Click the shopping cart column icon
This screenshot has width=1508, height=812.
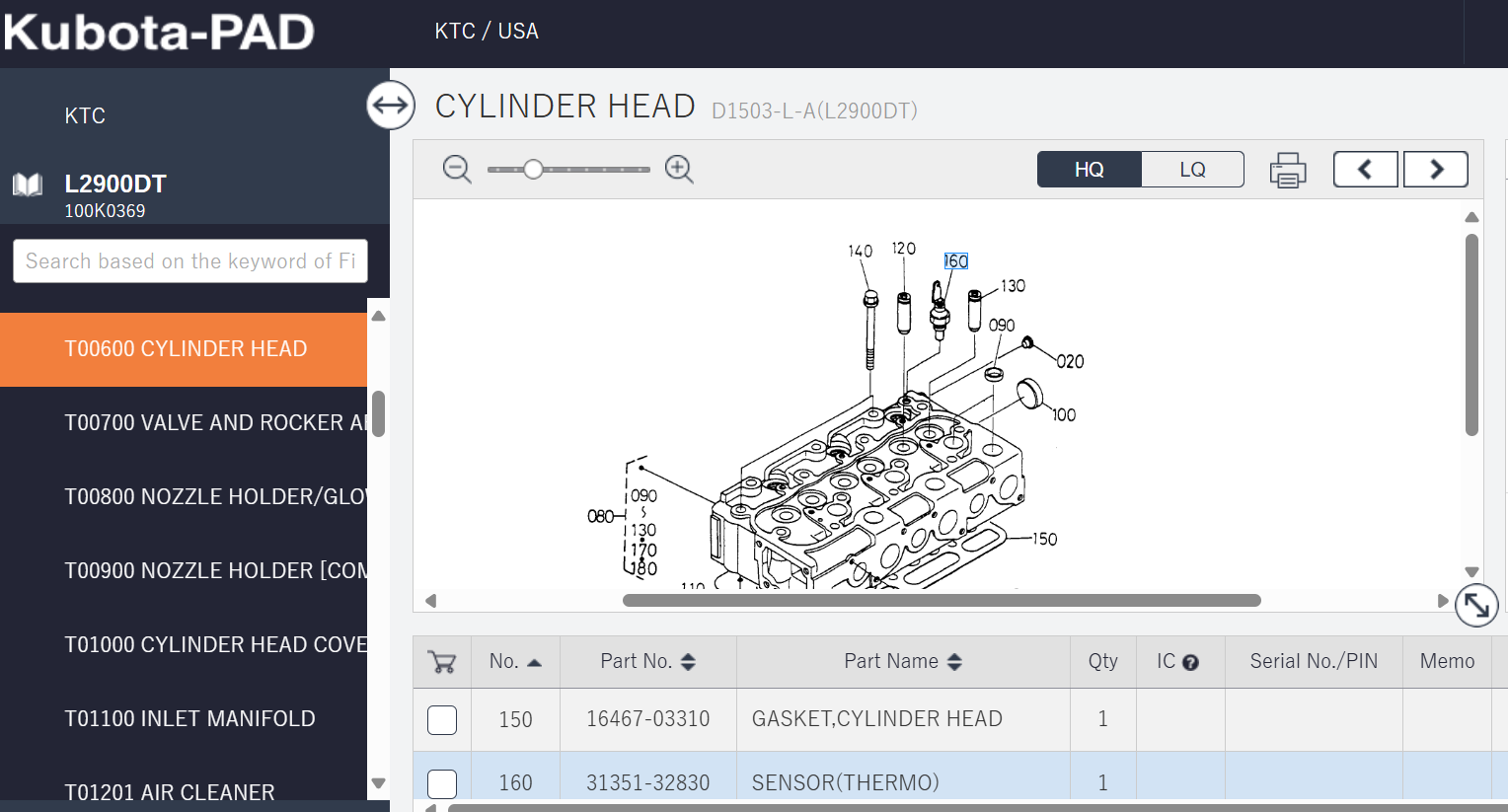pyautogui.click(x=442, y=662)
